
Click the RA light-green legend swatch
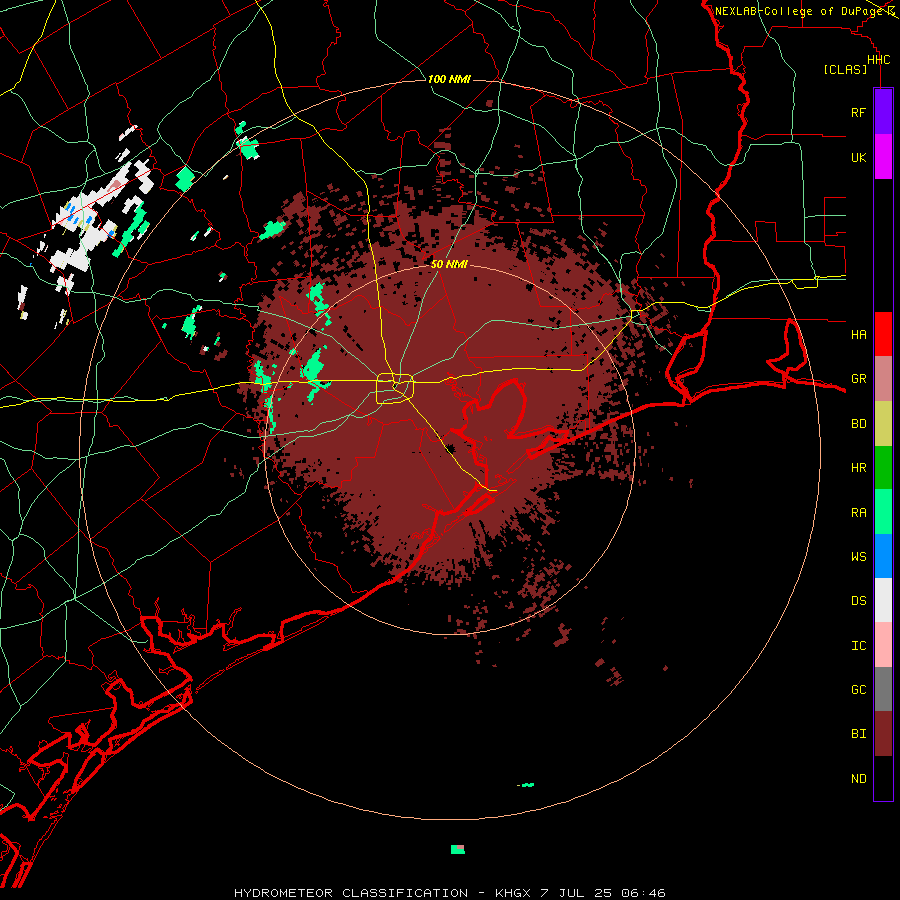883,512
